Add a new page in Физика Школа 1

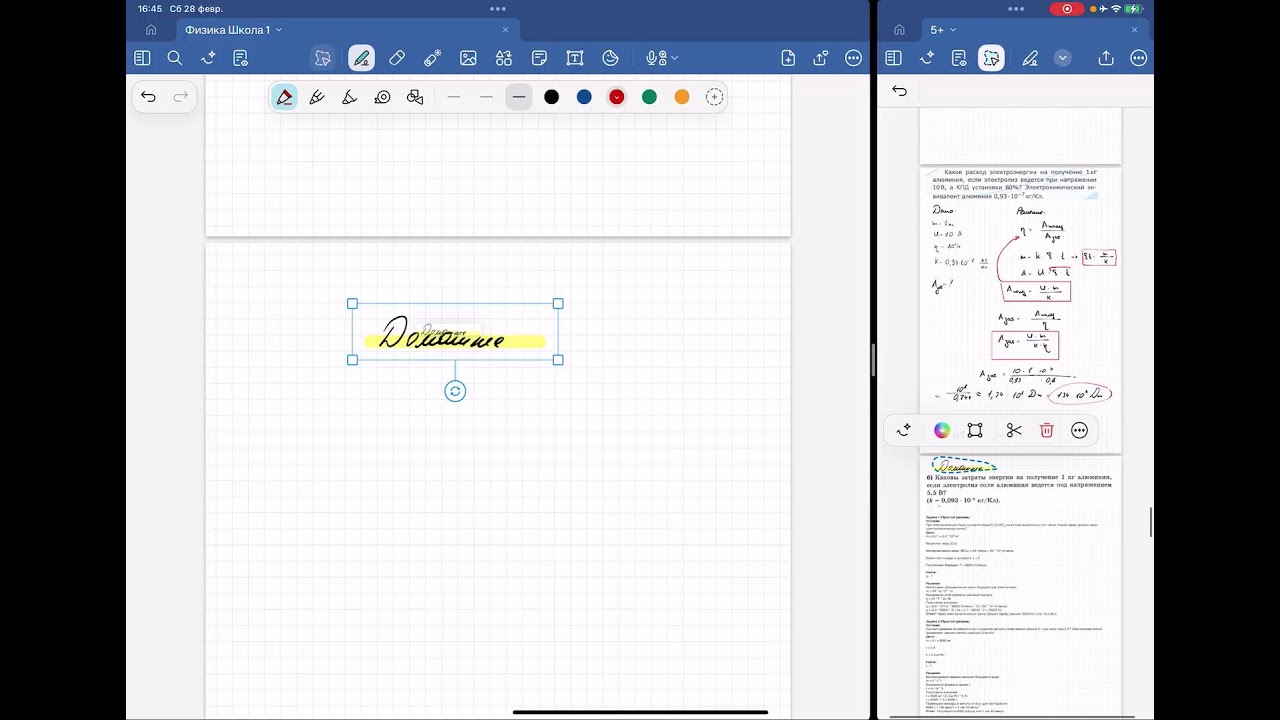tap(788, 58)
